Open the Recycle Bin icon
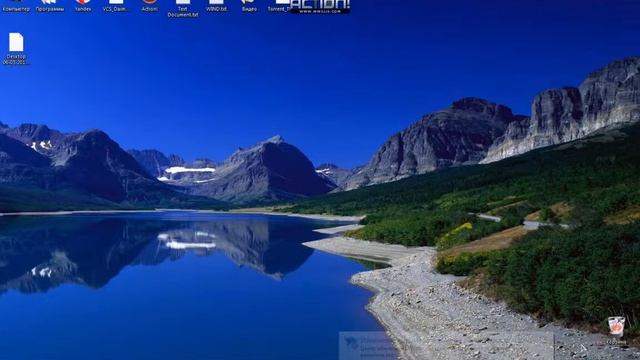The image size is (640, 360). [616, 330]
